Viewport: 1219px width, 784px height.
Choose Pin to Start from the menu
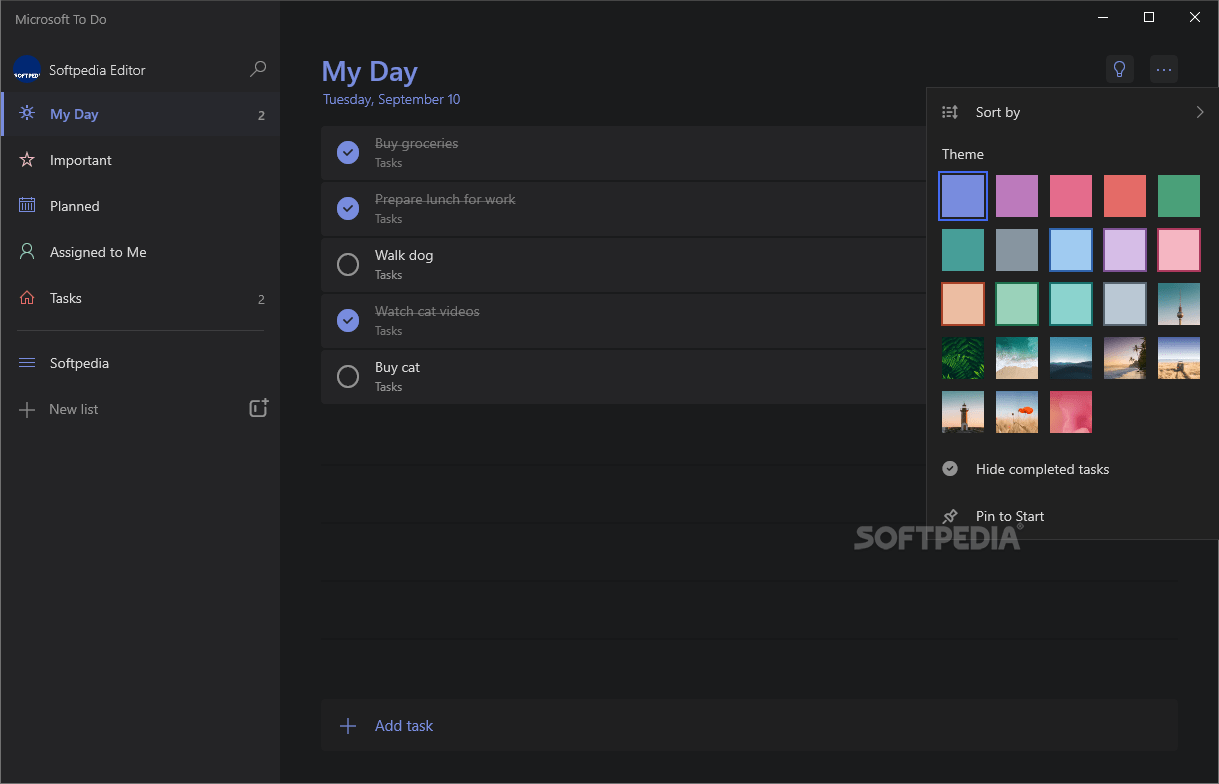point(1072,516)
